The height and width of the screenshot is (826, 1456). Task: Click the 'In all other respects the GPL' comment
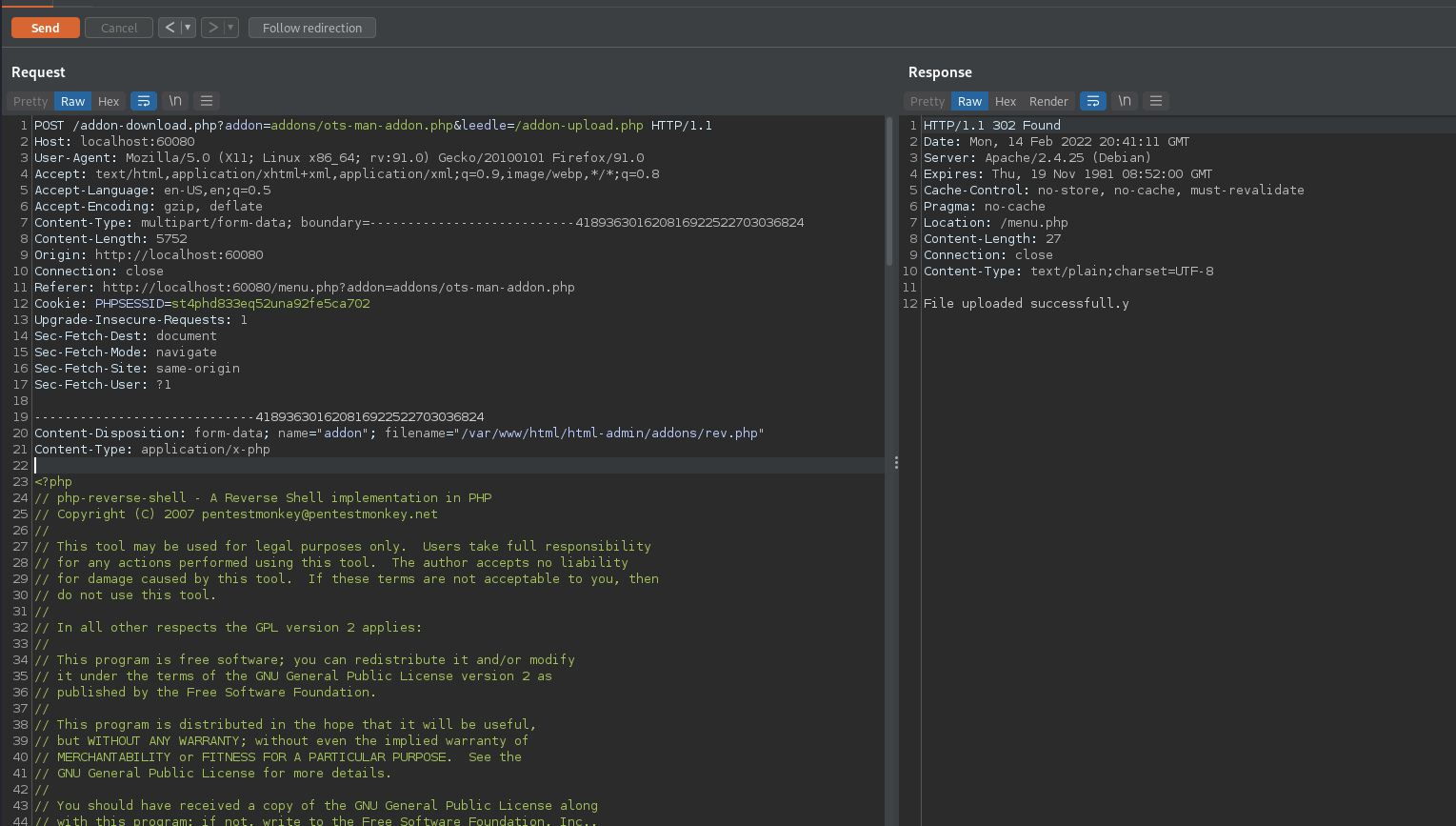pyautogui.click(x=229, y=627)
